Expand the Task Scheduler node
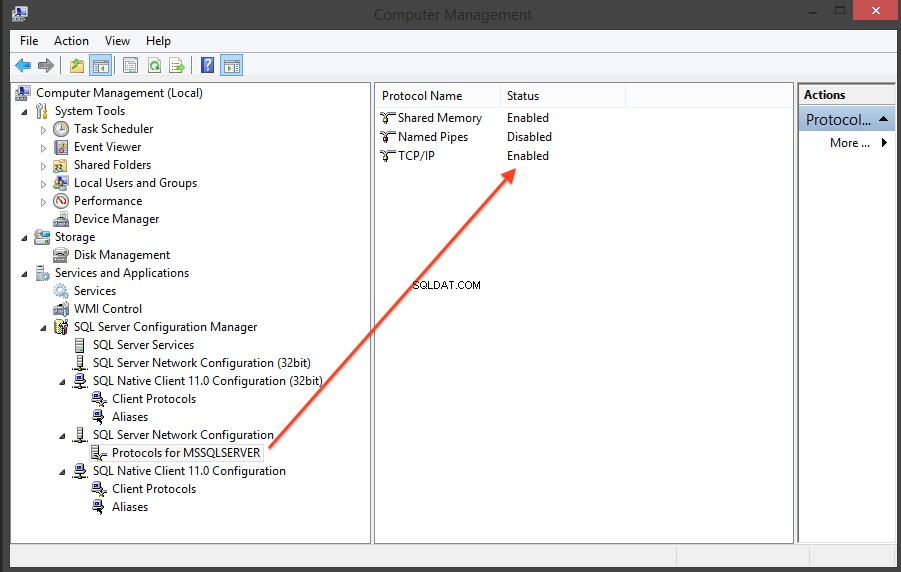 pyautogui.click(x=43, y=130)
